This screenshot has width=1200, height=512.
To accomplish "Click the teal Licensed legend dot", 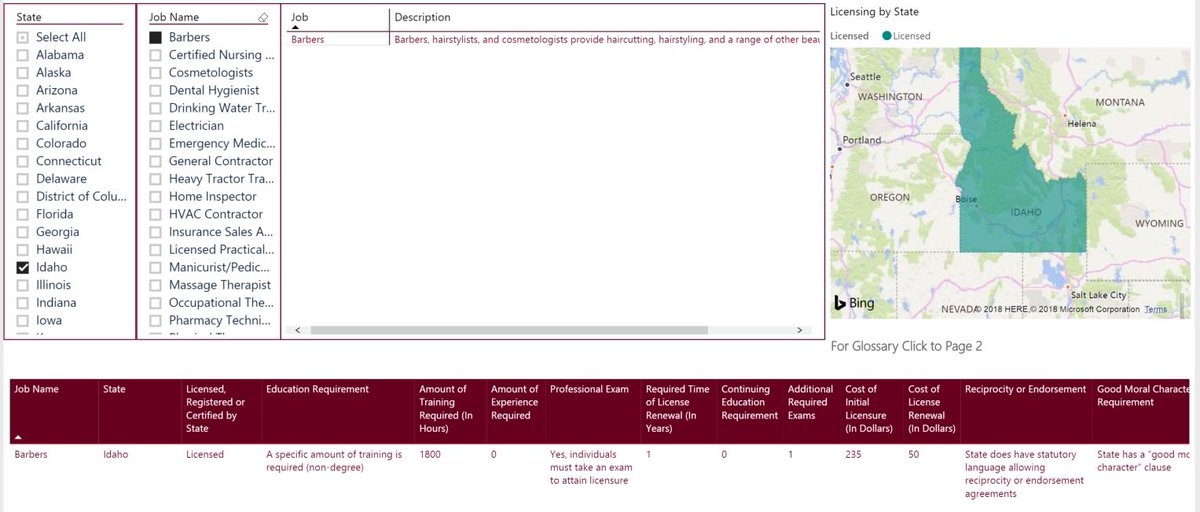I will 886,36.
